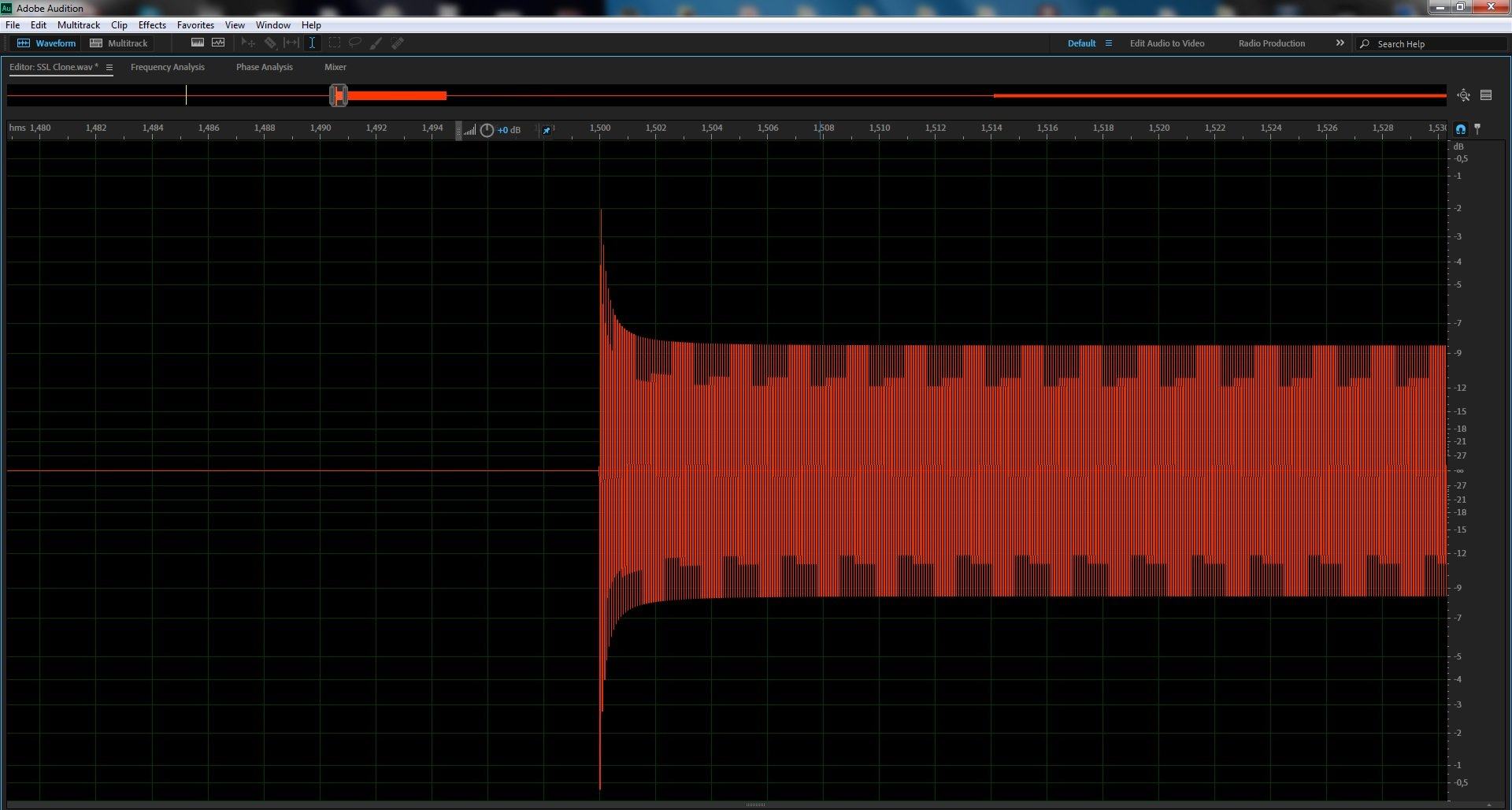Click the zoom out full icon
This screenshot has width=1512, height=810.
pos(1463,95)
